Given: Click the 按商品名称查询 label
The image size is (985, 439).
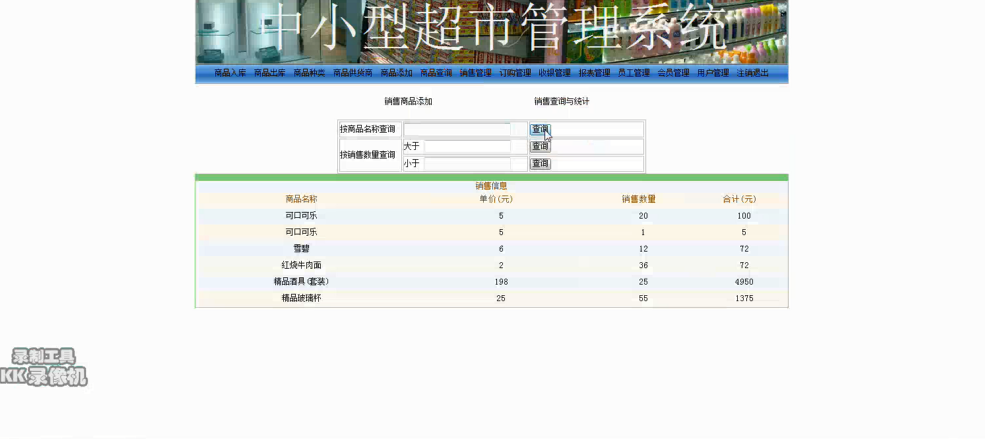Looking at the screenshot, I should [x=367, y=129].
